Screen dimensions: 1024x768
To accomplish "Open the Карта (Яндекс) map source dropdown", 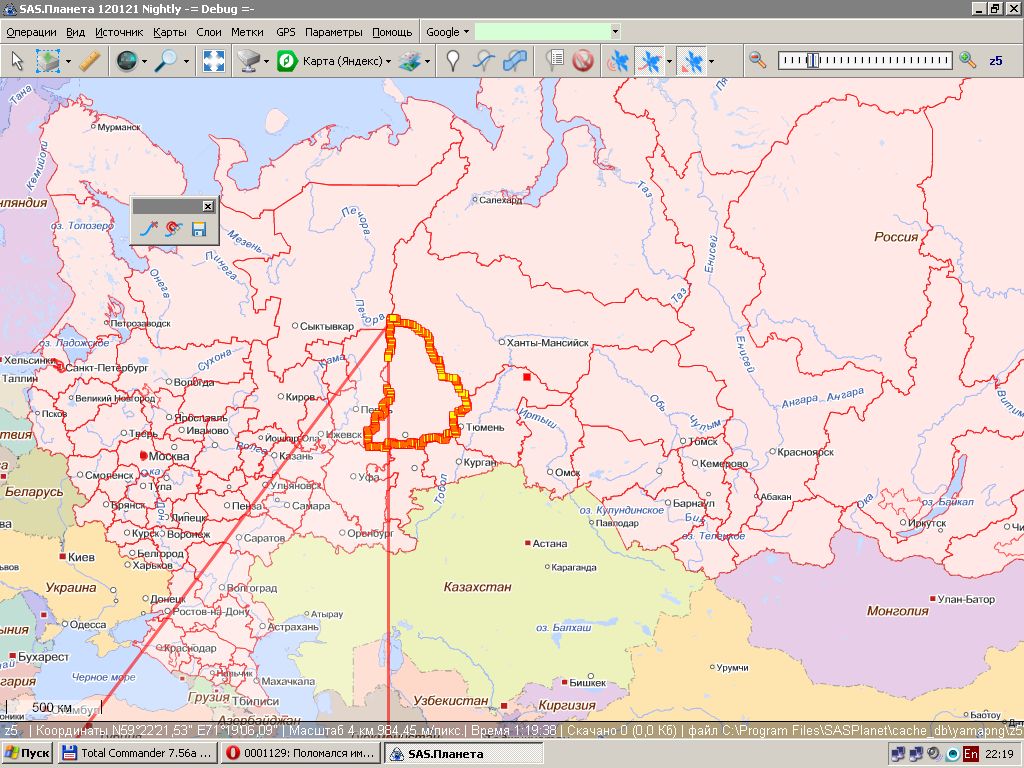I will click(x=338, y=61).
